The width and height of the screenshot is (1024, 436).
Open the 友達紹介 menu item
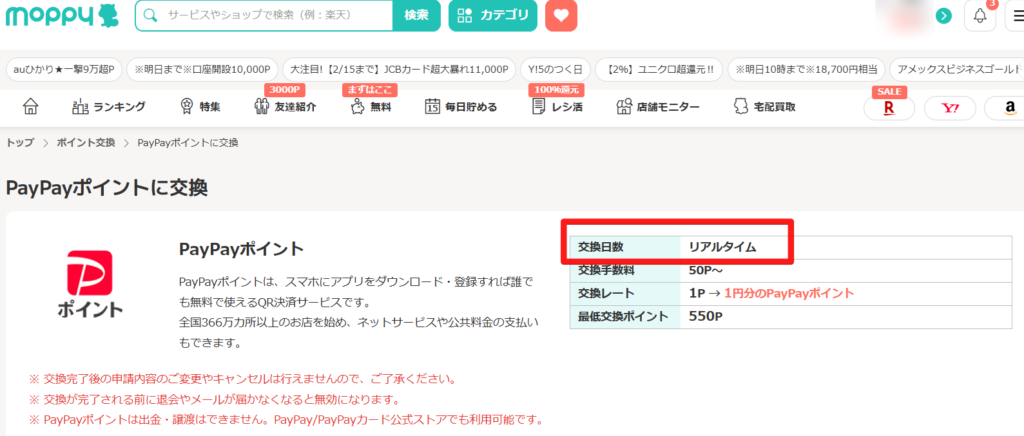point(285,107)
